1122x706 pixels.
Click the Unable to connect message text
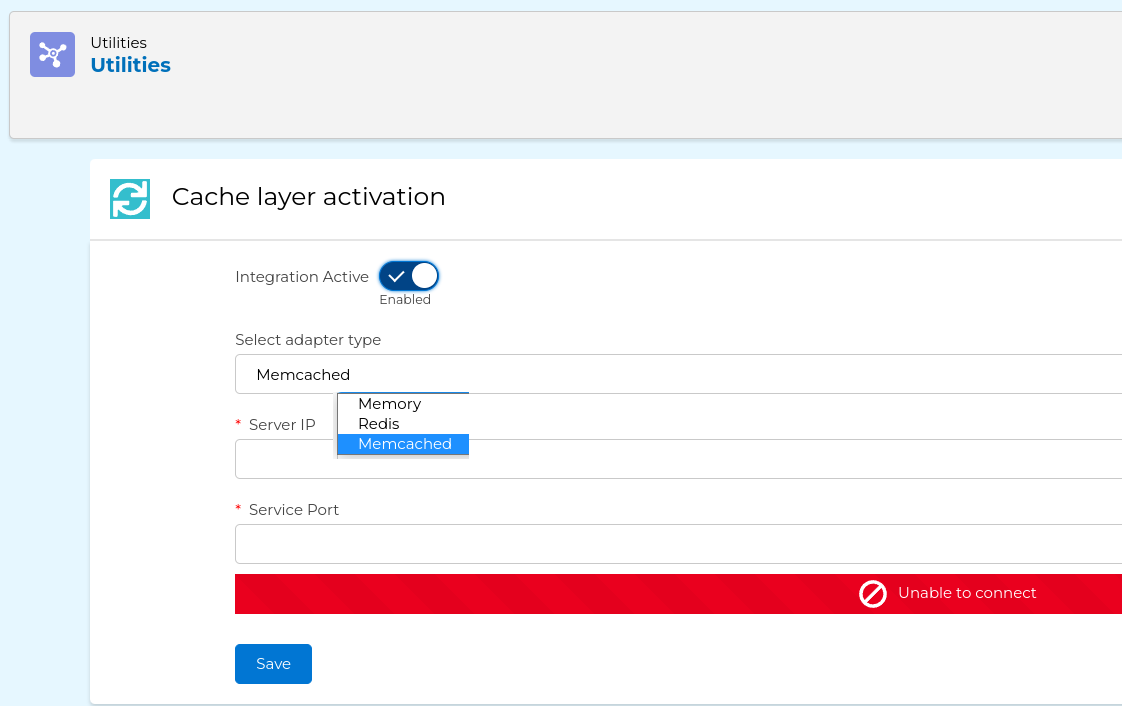[x=967, y=593]
